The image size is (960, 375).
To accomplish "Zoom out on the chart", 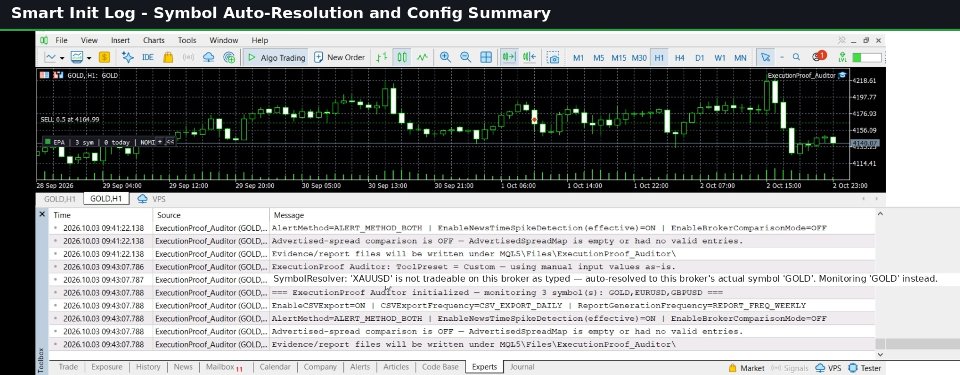I will click(x=465, y=57).
